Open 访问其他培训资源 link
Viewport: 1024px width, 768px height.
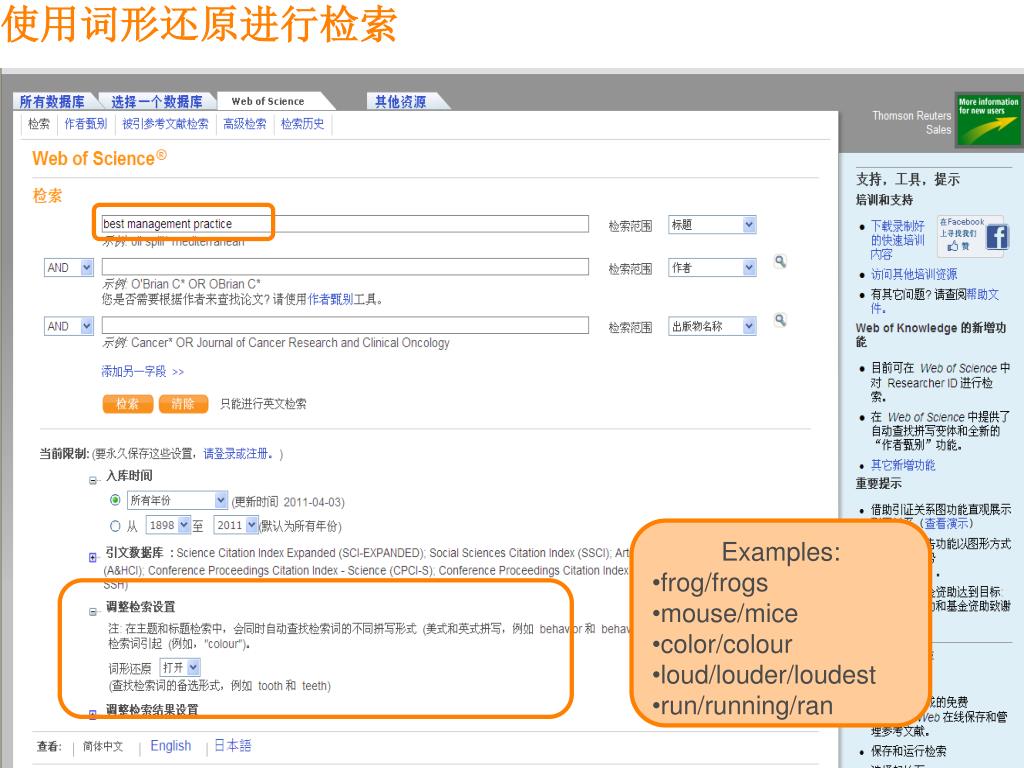click(914, 274)
